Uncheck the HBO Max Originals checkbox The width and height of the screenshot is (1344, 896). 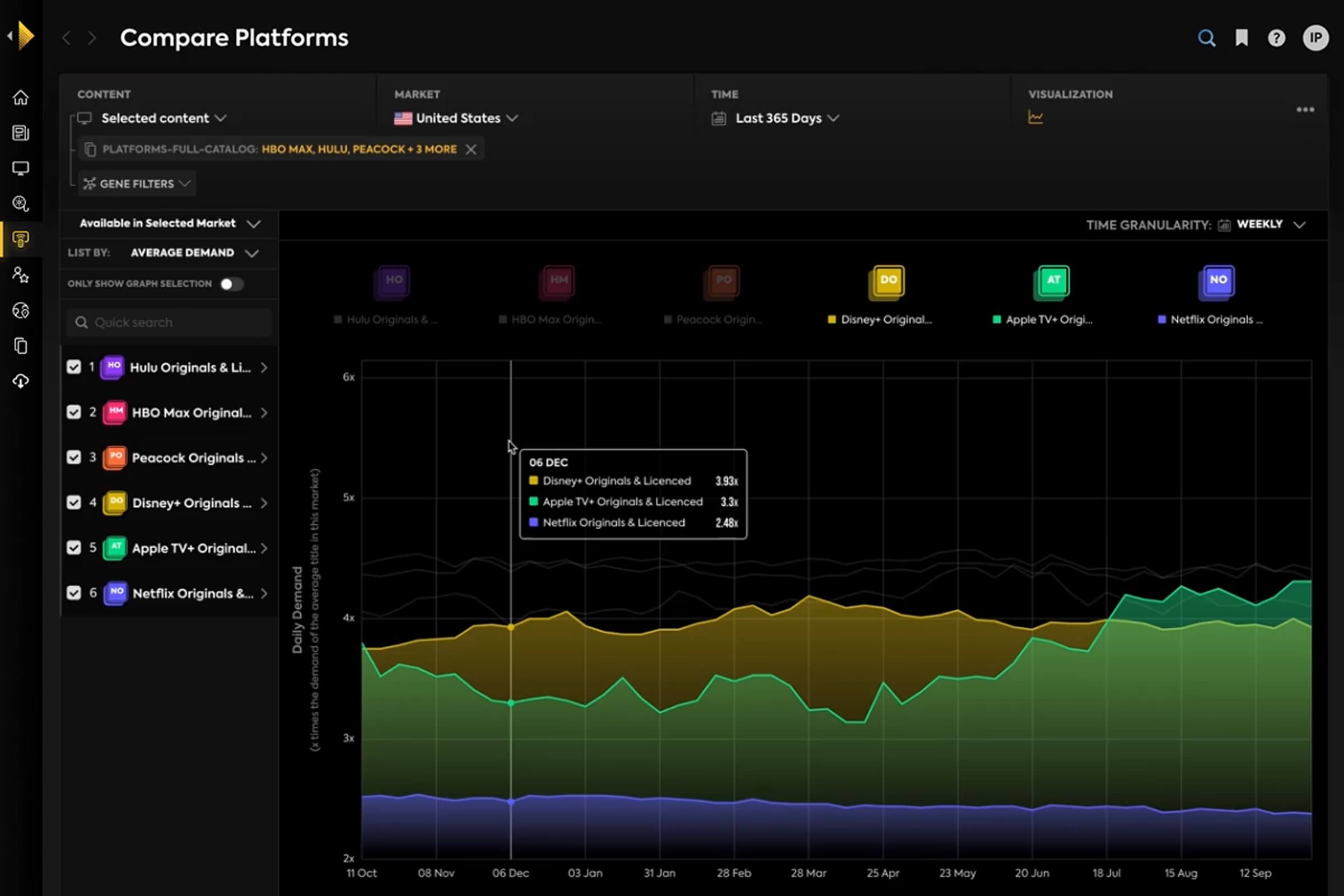coord(74,412)
